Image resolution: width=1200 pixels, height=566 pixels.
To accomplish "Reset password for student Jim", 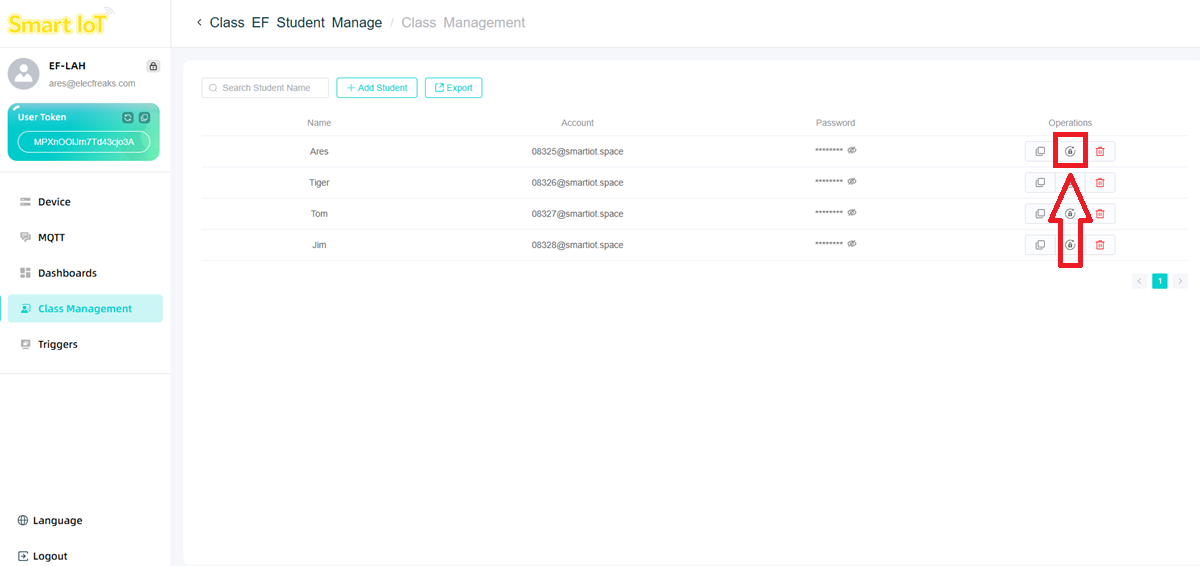I will click(1070, 245).
